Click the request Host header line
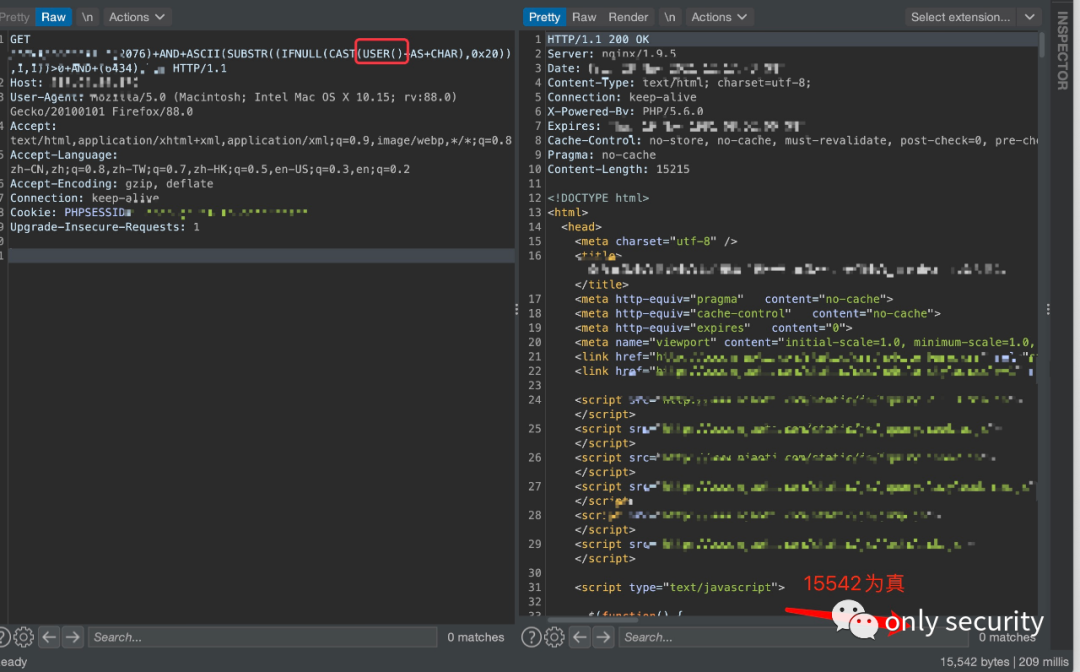Screen dimensions: 1080x672 point(74,83)
